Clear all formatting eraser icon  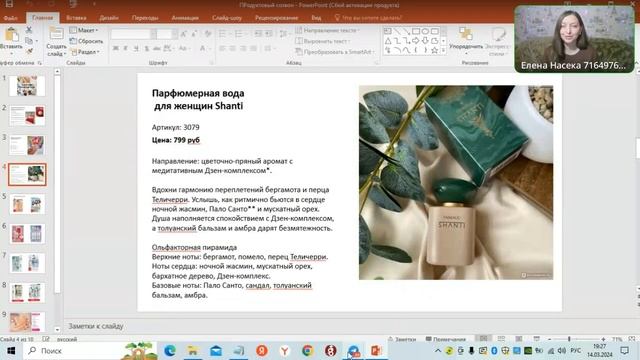point(208,34)
